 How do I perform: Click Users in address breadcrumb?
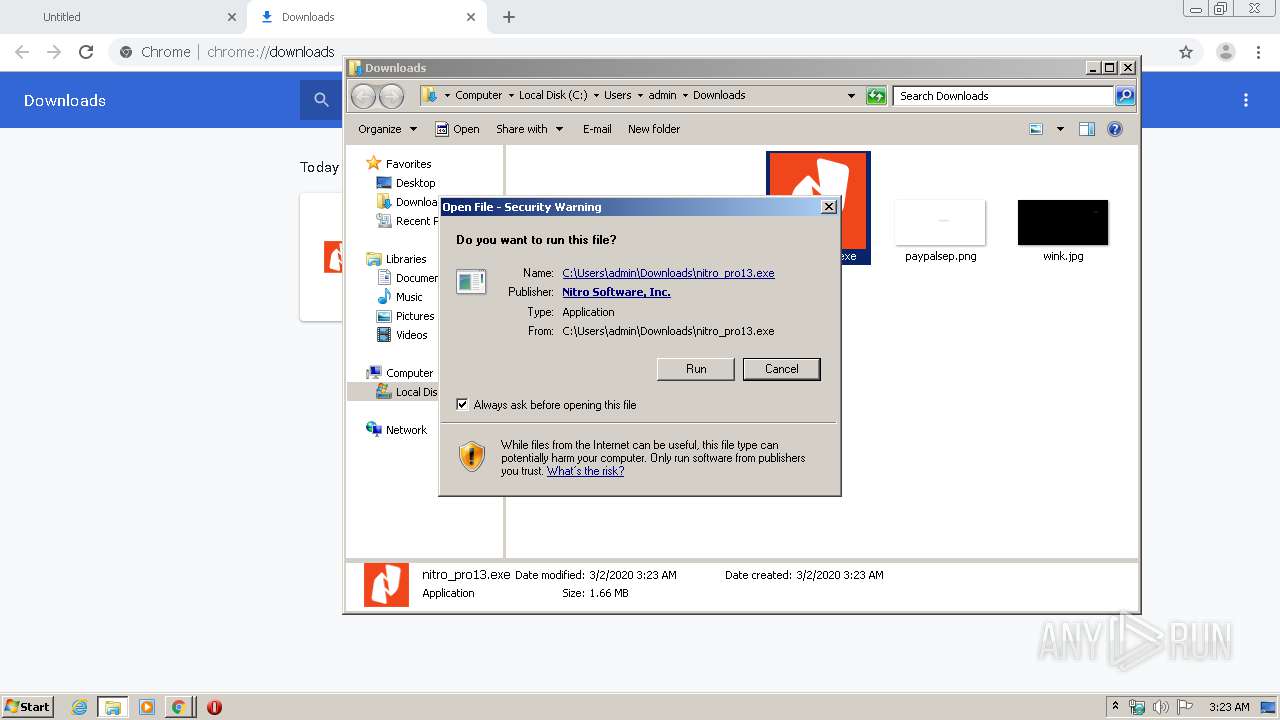pyautogui.click(x=617, y=96)
